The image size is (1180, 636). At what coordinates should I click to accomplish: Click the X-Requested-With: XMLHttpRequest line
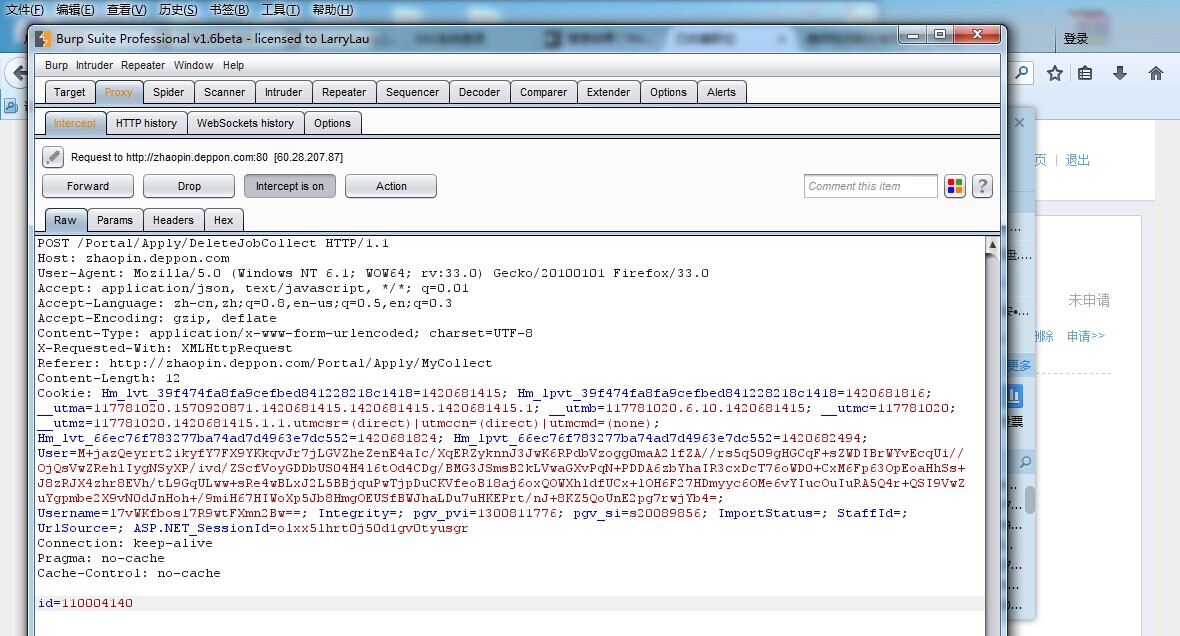click(x=165, y=348)
